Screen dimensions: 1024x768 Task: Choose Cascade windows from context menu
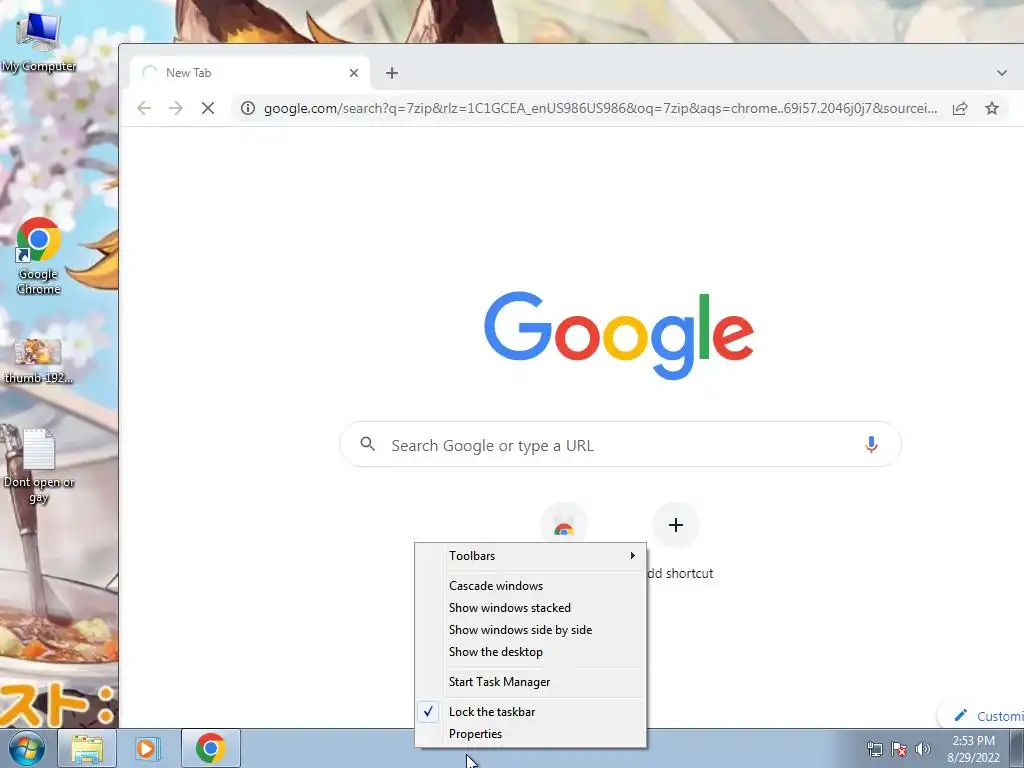point(530,586)
